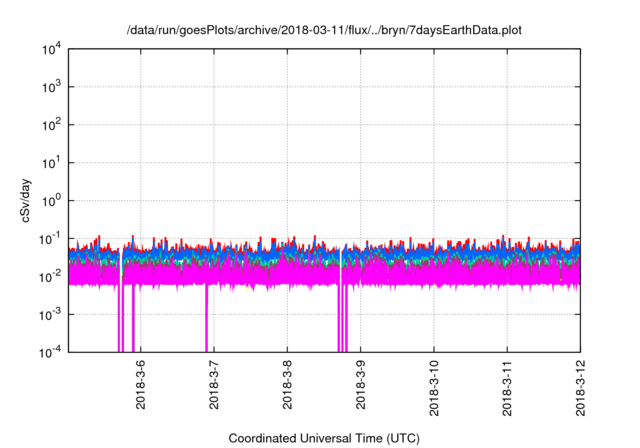Click the 2018-3-7 date label
This screenshot has width=640, height=448.
(214, 384)
